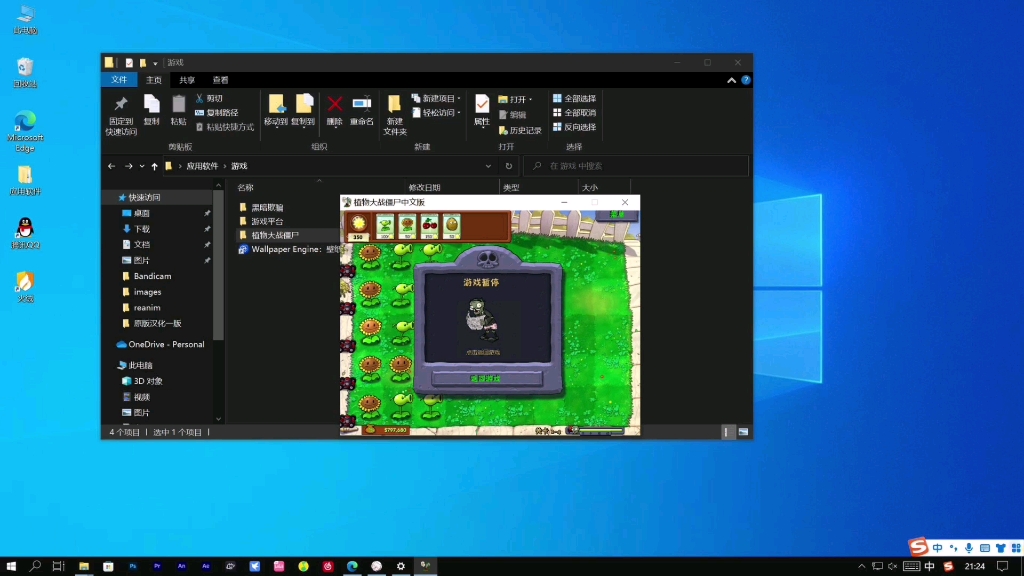Click the Pin to Quick access (固定到快速访问) icon

121,116
